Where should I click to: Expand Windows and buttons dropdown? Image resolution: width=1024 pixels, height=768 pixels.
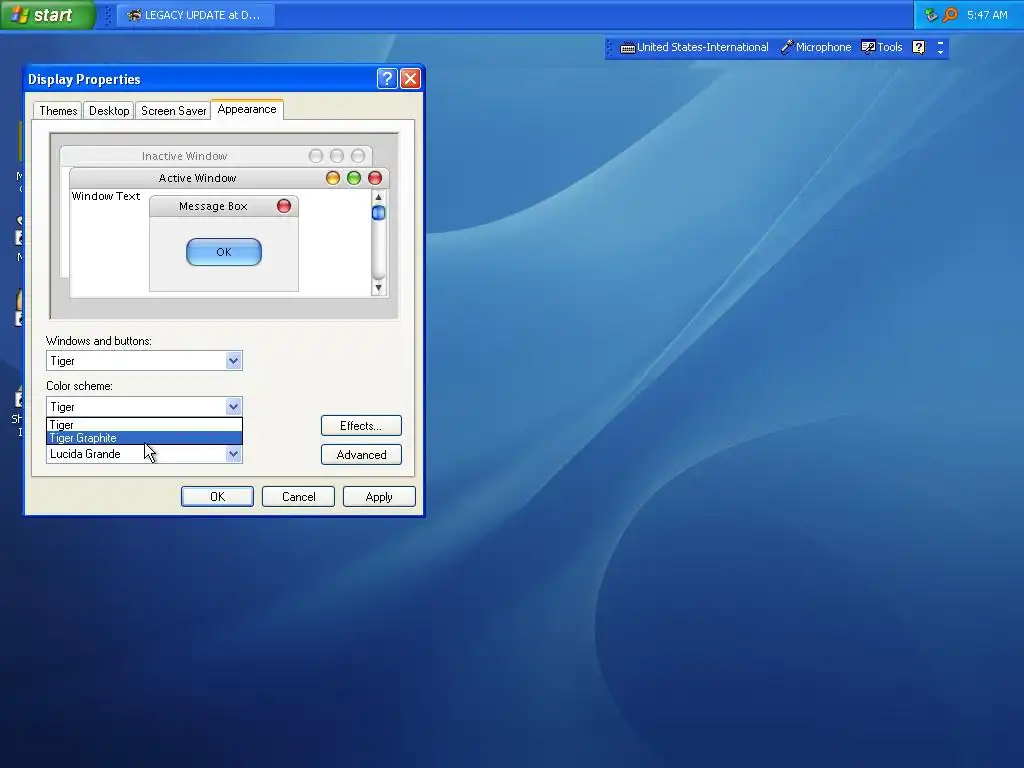coord(233,360)
